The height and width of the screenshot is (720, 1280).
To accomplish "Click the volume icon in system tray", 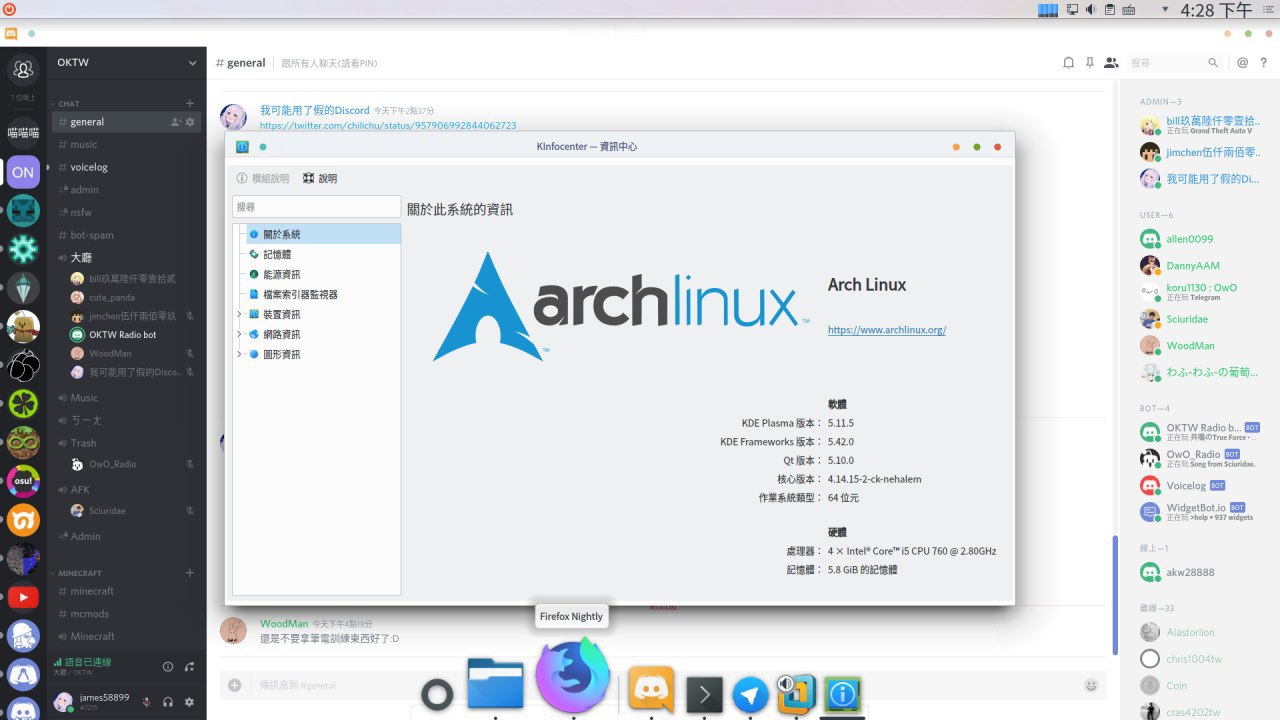I will (1091, 10).
